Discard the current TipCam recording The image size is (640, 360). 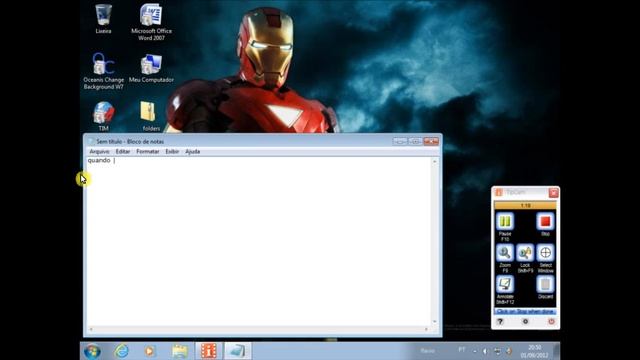545,284
